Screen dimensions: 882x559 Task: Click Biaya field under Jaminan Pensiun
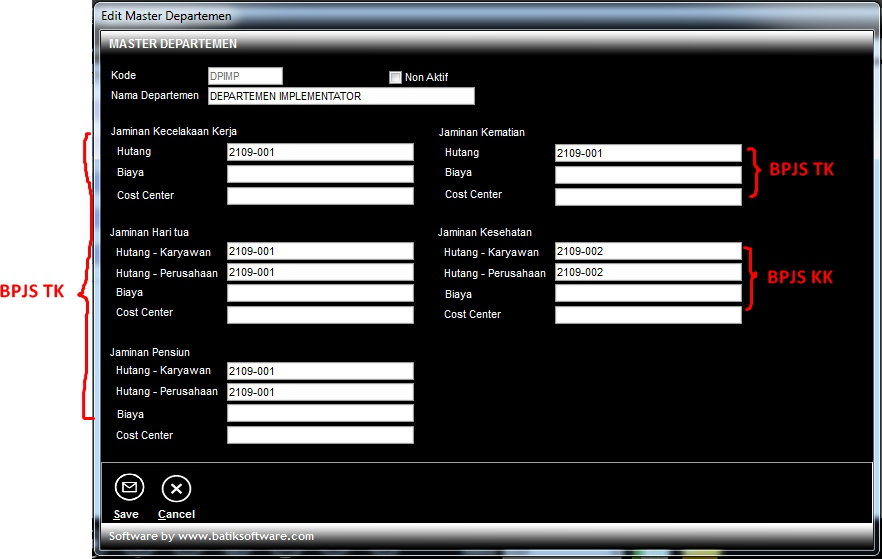click(x=320, y=413)
